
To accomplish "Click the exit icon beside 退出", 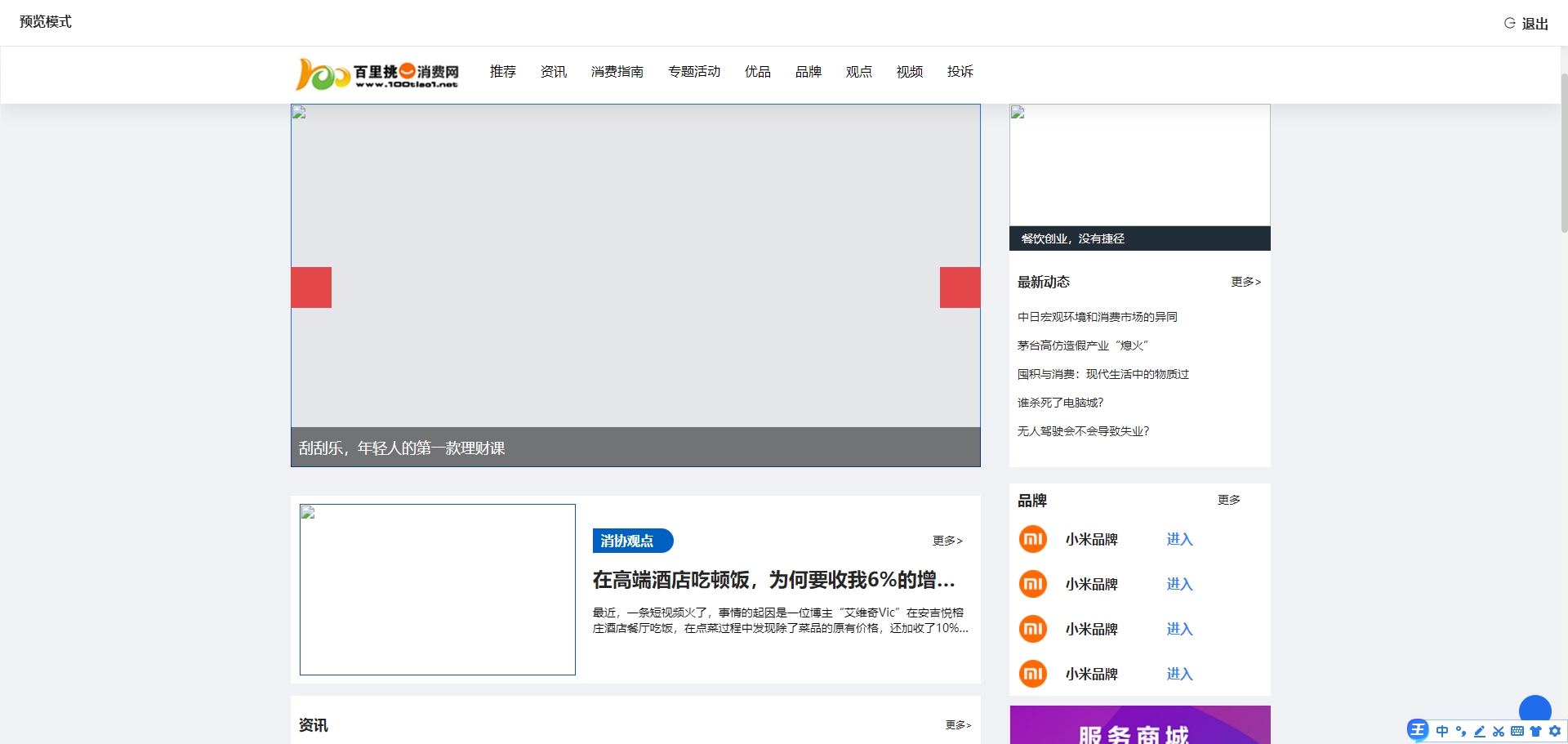I will pos(1509,23).
